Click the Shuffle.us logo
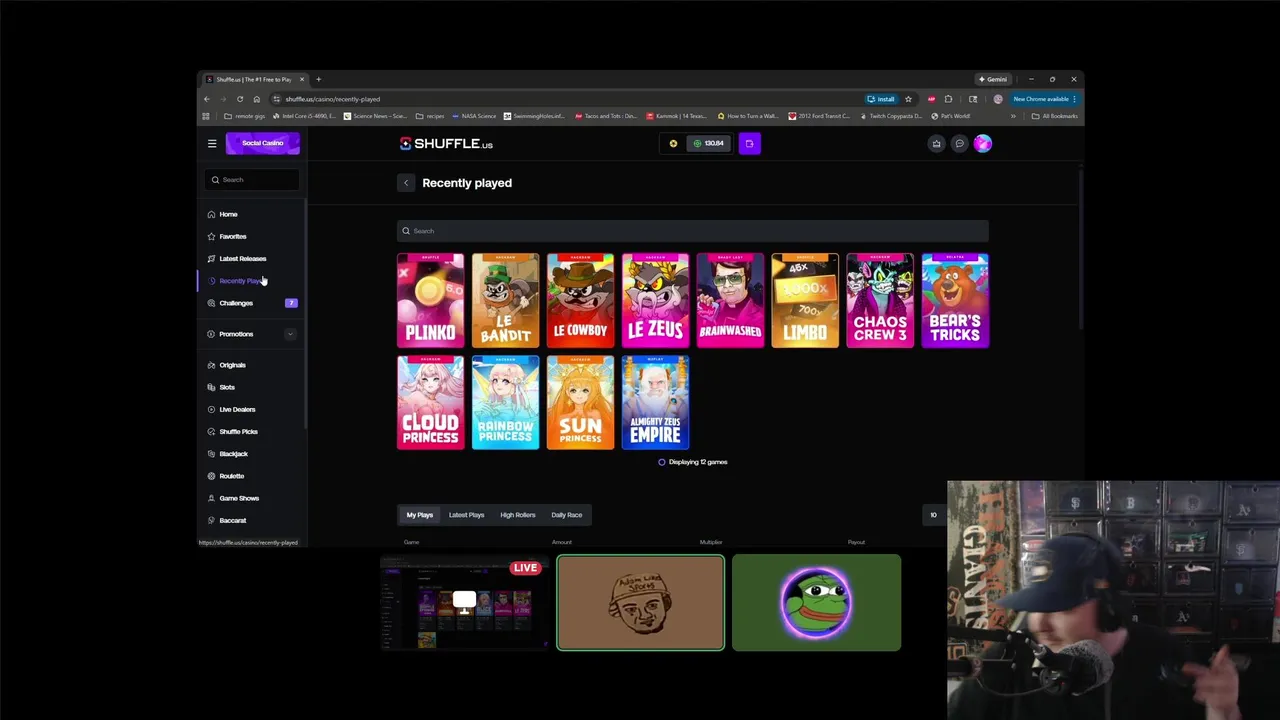The width and height of the screenshot is (1280, 720). 447,144
